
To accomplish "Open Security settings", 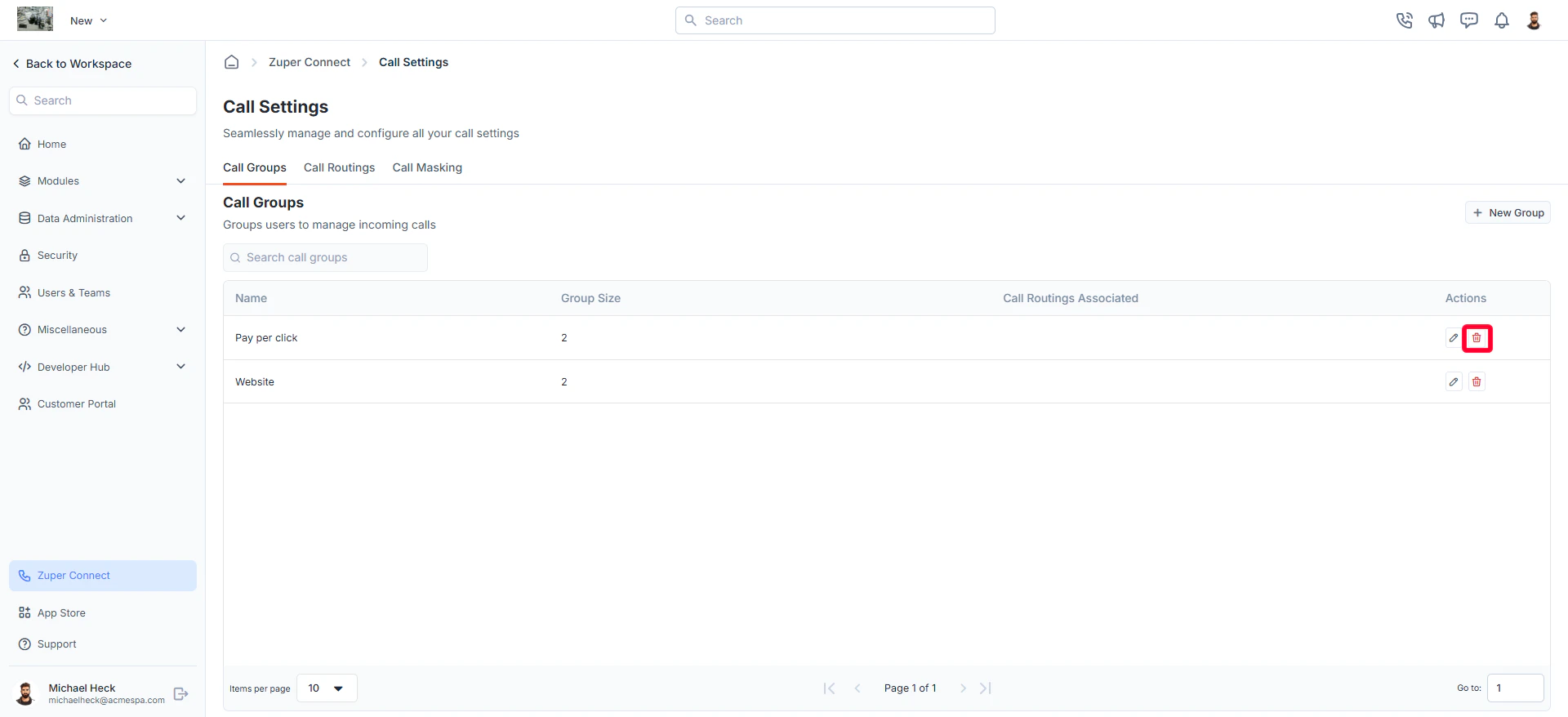I will pos(57,256).
